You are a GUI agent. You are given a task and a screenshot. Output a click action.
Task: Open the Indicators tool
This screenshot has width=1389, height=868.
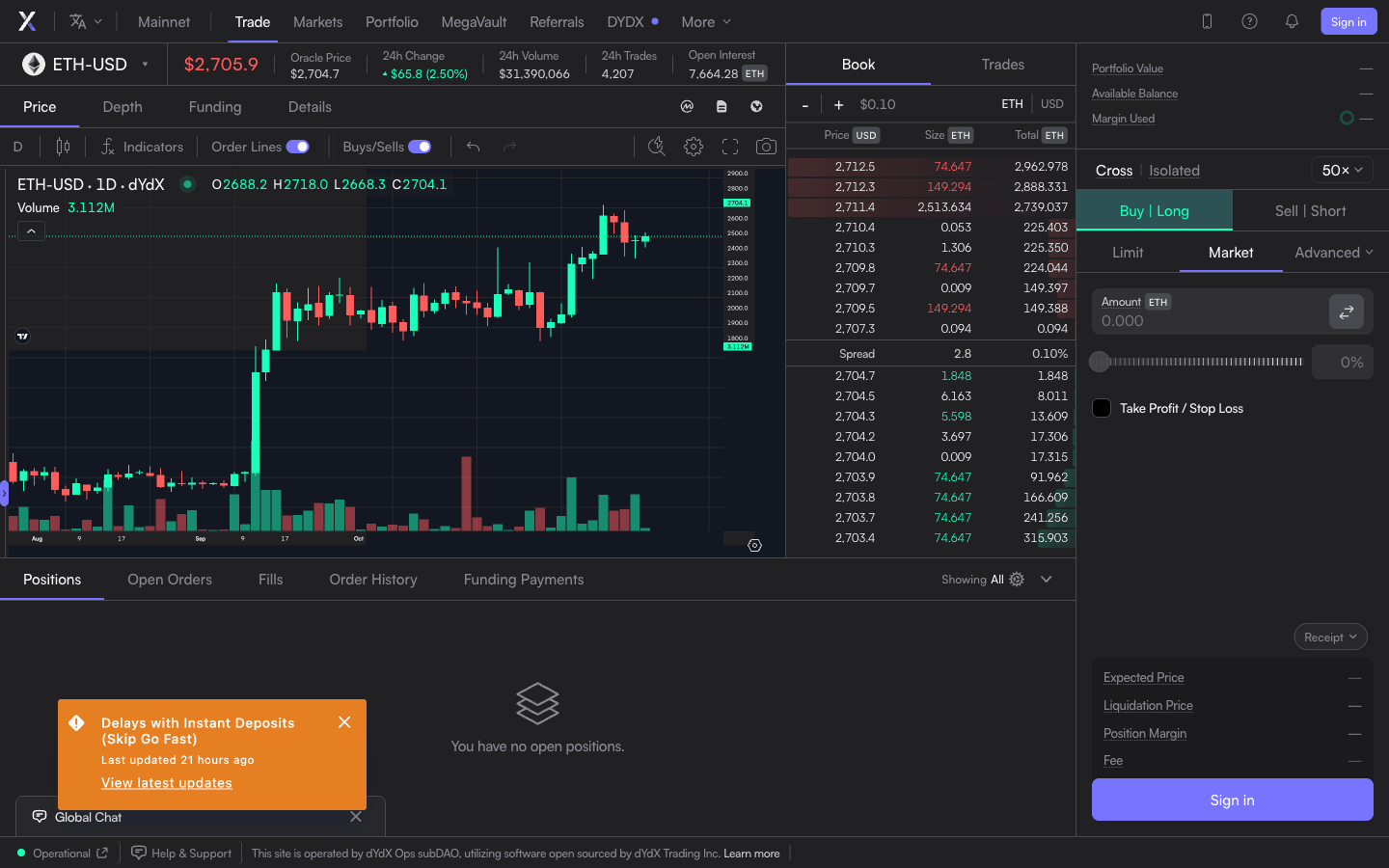point(142,147)
